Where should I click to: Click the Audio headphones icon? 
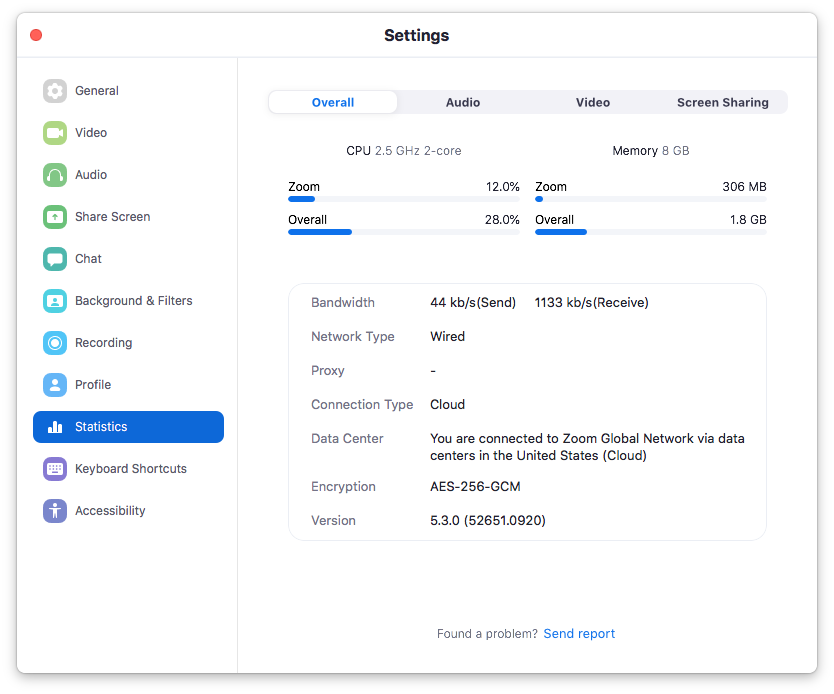[55, 175]
